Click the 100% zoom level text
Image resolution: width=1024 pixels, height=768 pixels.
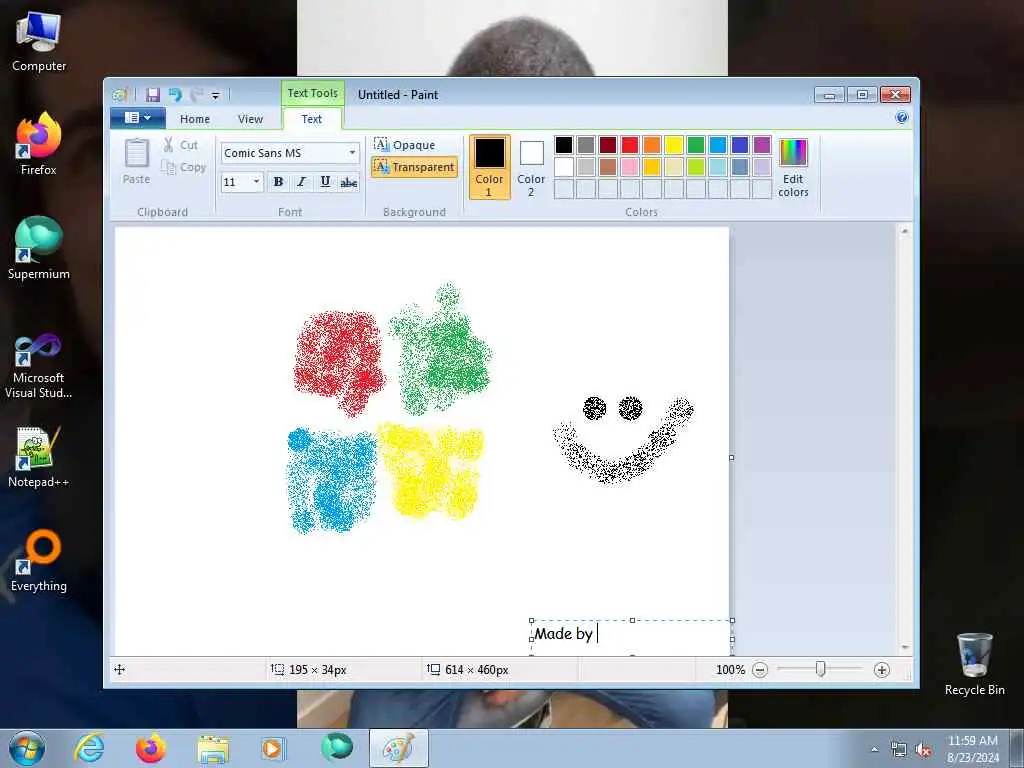[730, 669]
